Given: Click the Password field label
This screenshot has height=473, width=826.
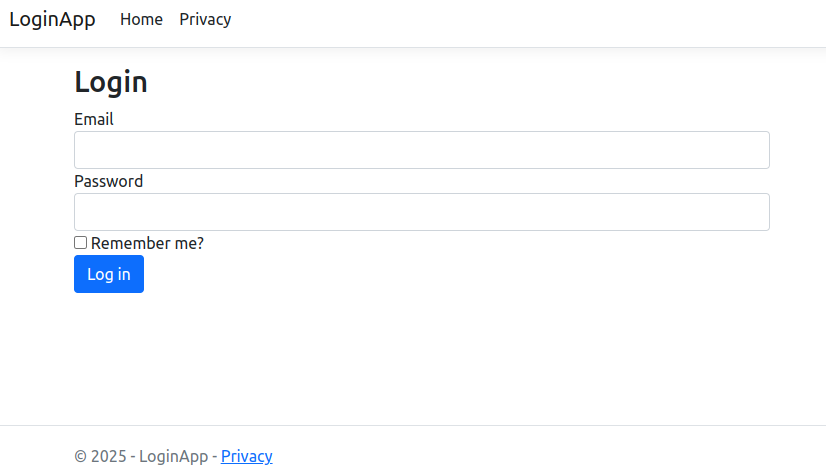Looking at the screenshot, I should coord(108,182).
